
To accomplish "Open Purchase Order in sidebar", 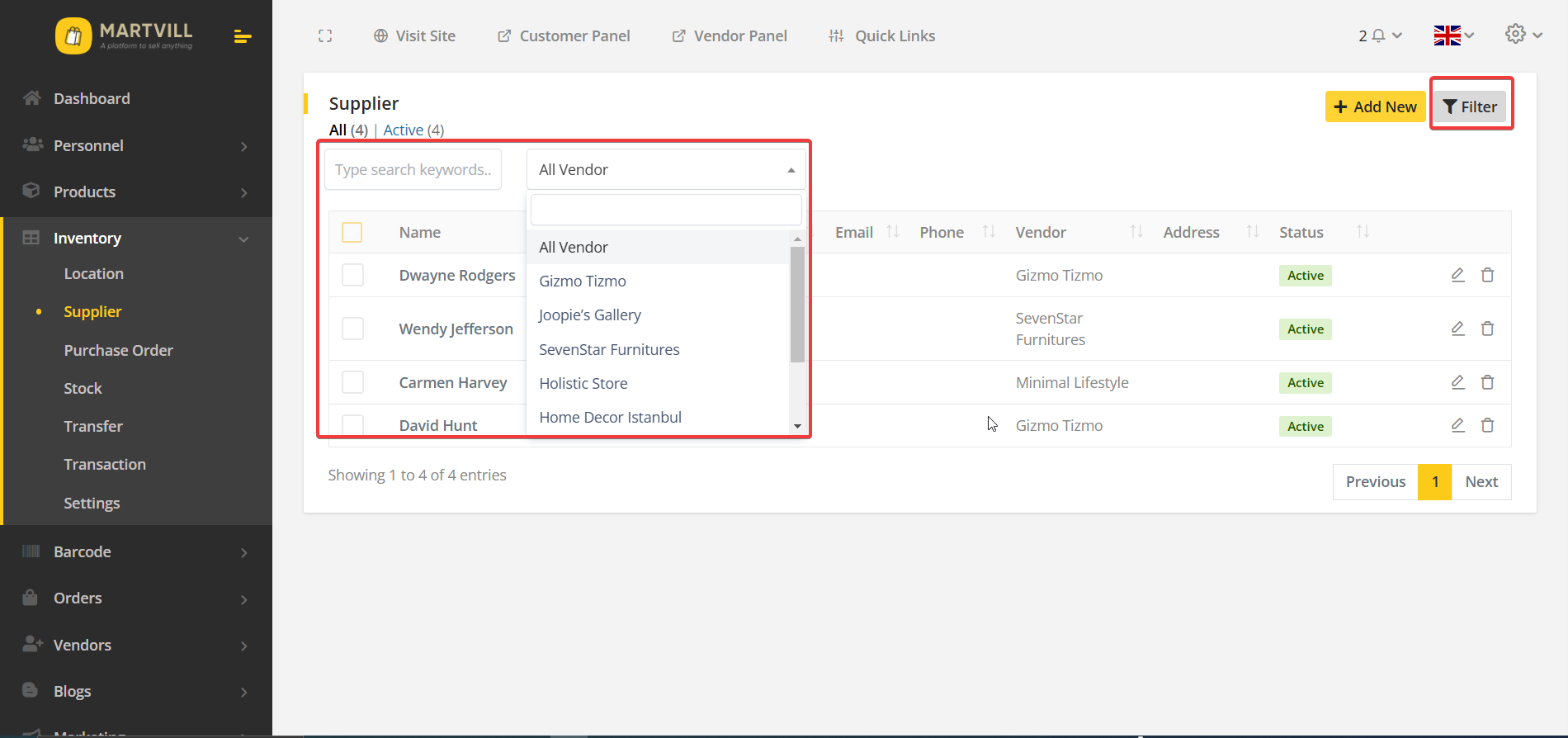I will click(118, 350).
